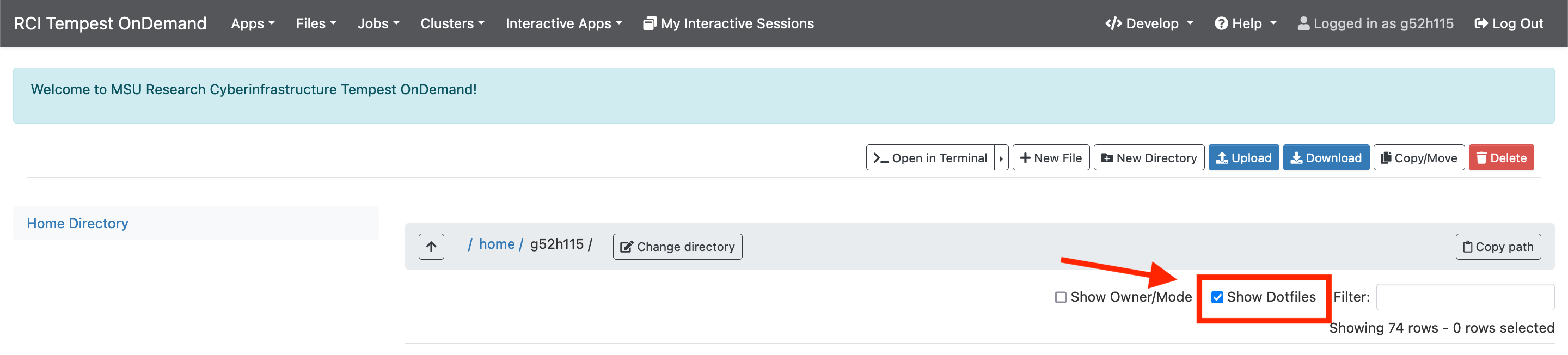The image size is (1568, 355).
Task: Click the trash can icon on Delete
Action: (x=1481, y=158)
